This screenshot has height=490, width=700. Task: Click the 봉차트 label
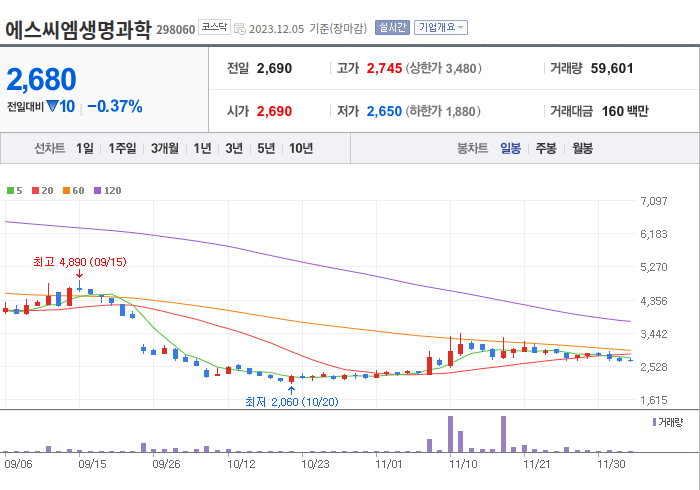coord(473,148)
